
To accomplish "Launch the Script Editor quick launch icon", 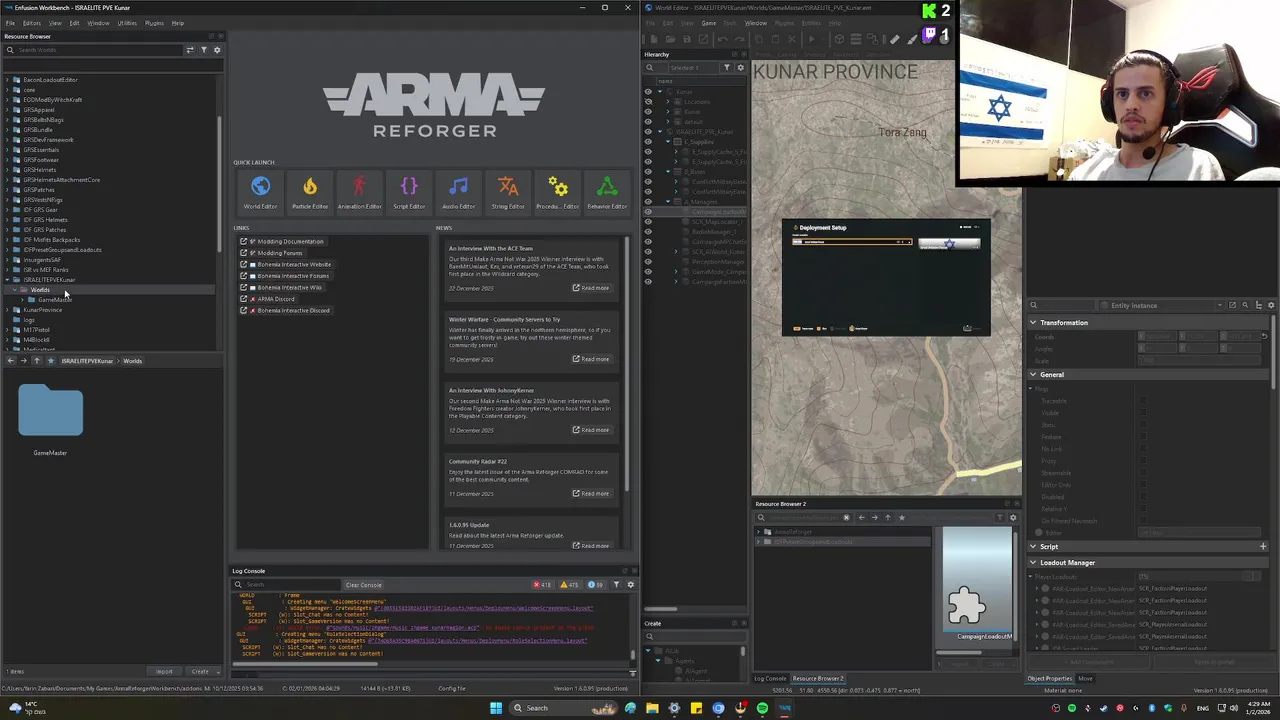I will [409, 192].
